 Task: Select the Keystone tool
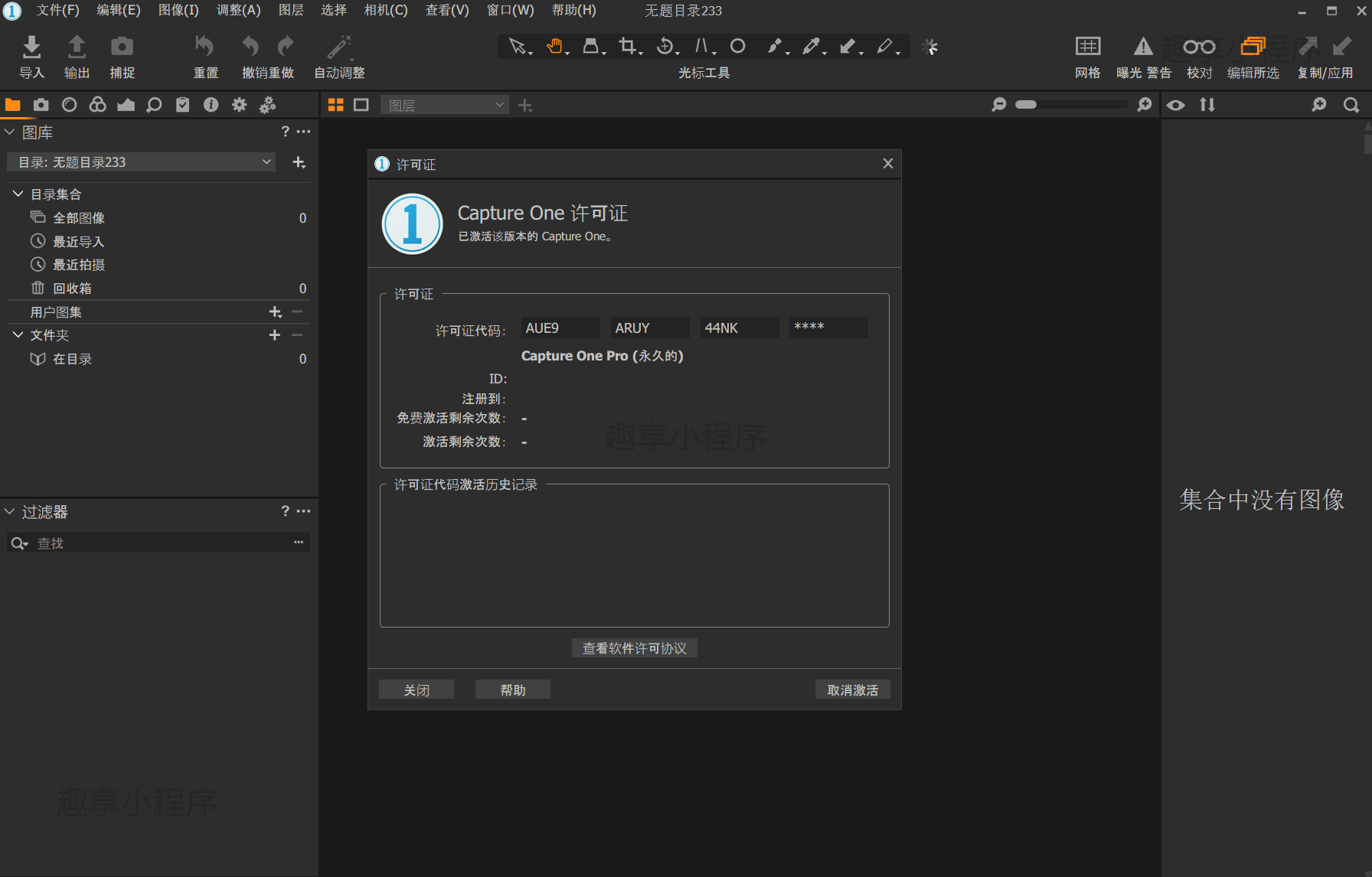pos(703,47)
